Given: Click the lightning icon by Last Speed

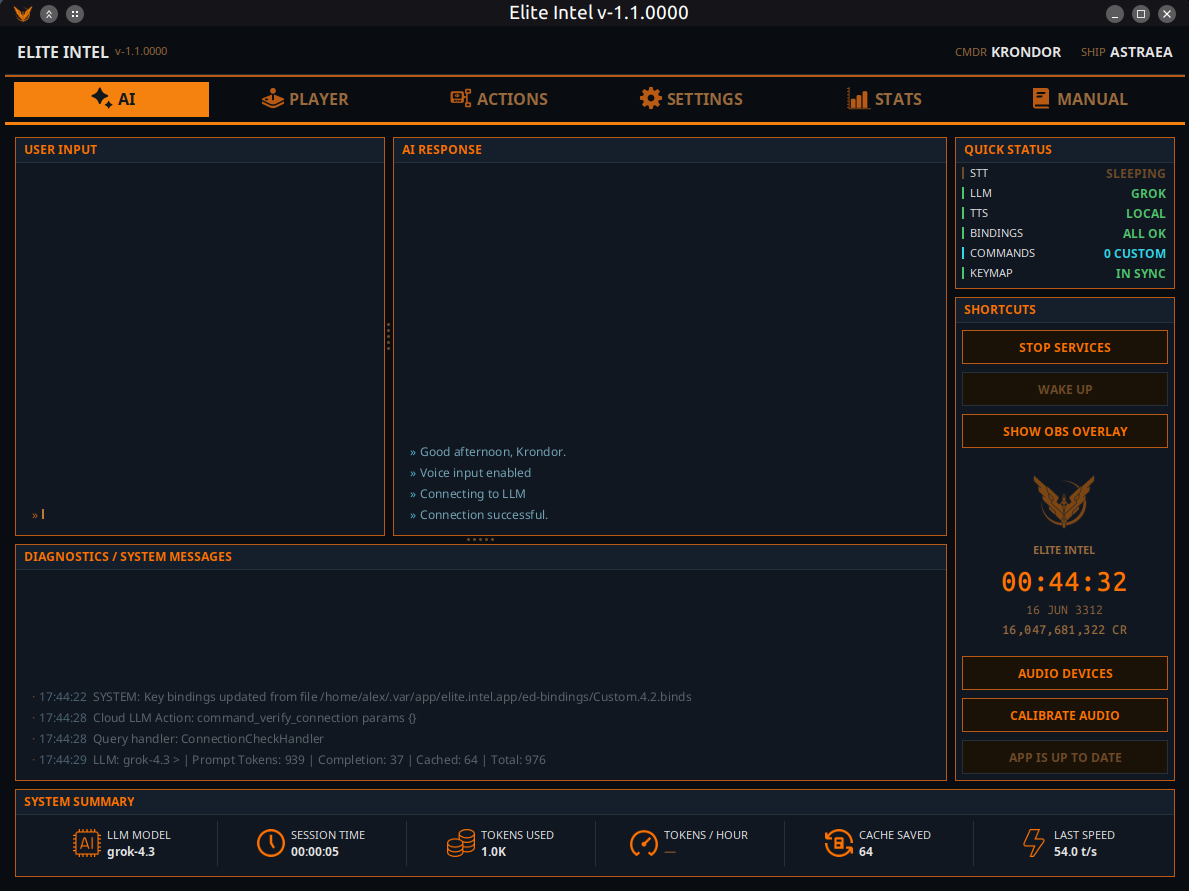Looking at the screenshot, I should click(x=1033, y=843).
